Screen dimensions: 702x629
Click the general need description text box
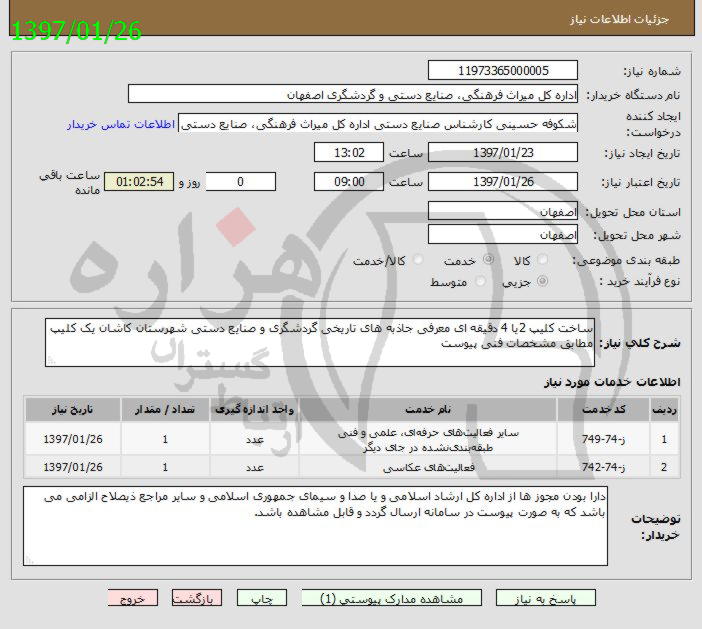320,342
